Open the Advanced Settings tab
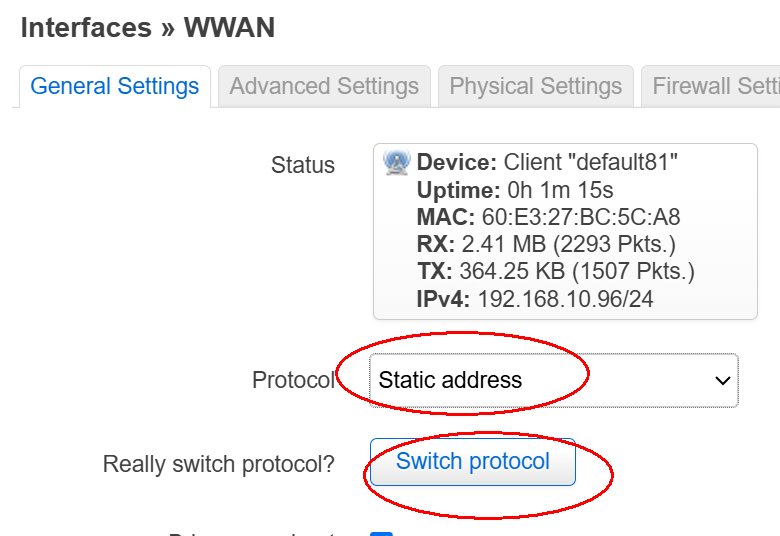The image size is (780, 536). coord(324,86)
